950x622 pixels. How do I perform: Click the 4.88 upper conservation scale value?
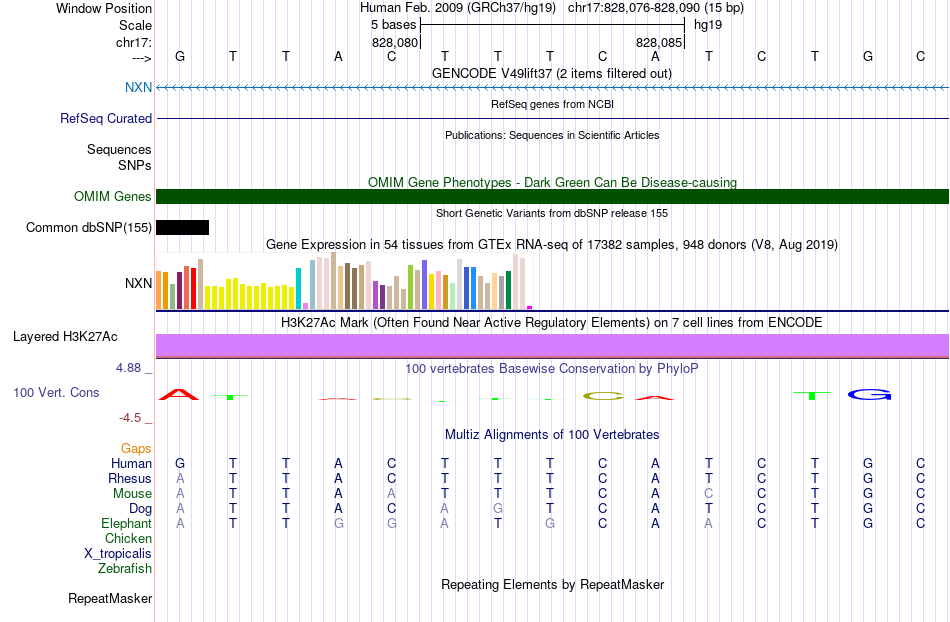(x=128, y=368)
